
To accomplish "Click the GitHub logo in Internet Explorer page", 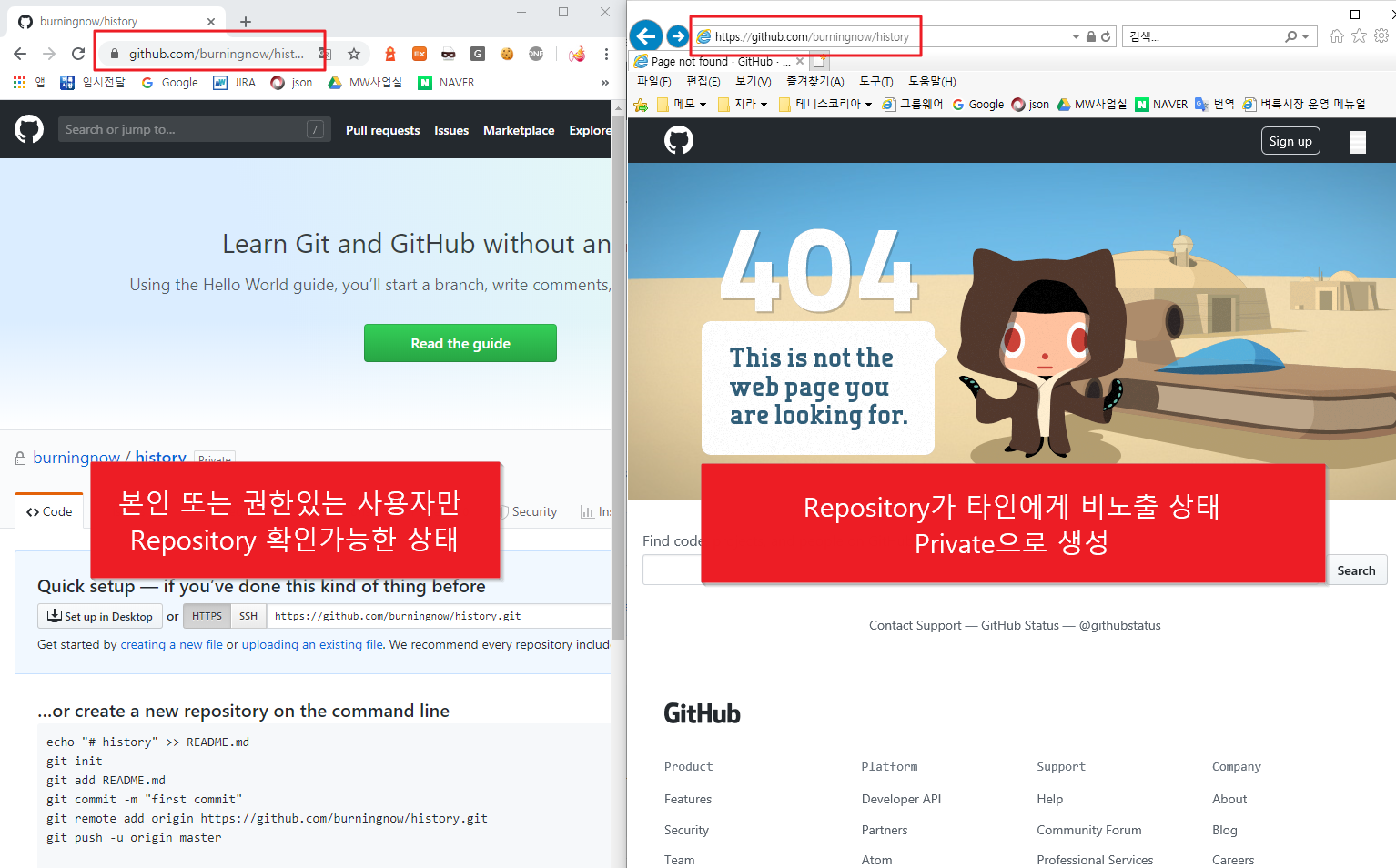I will pyautogui.click(x=679, y=140).
